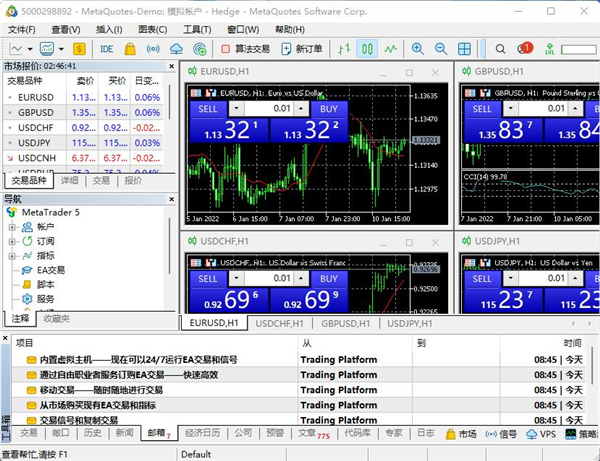Image resolution: width=600 pixels, height=461 pixels.
Task: Expand the 指标 indicators tree node
Action: 12,255
